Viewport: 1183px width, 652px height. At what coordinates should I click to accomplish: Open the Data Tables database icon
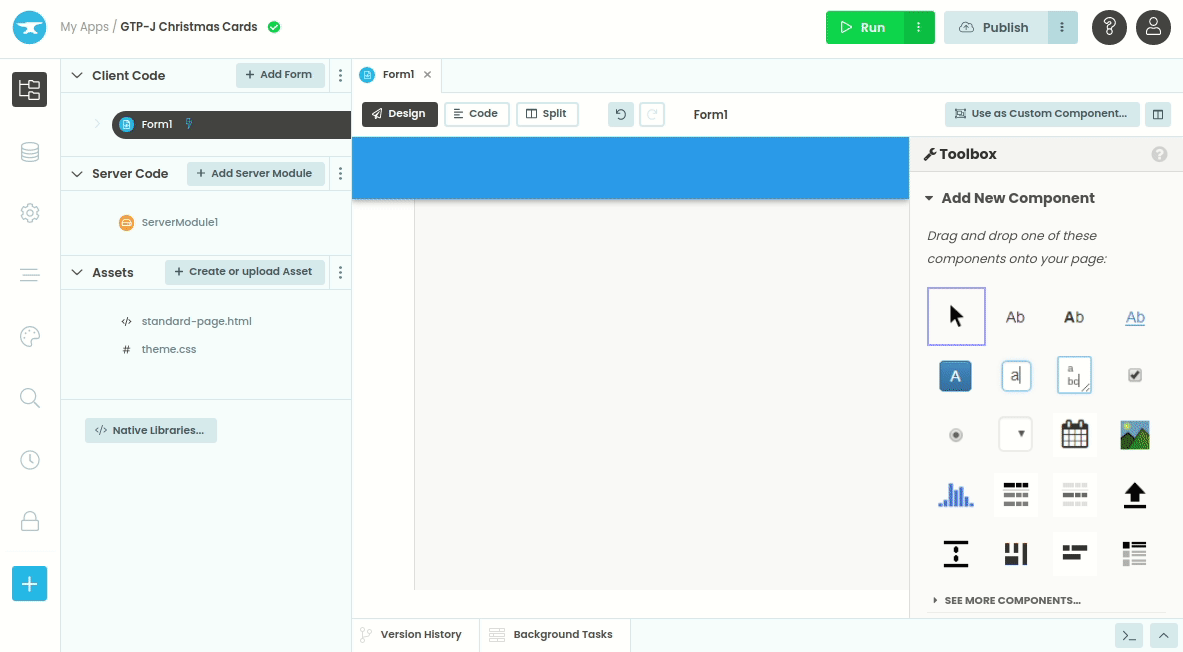[29, 152]
